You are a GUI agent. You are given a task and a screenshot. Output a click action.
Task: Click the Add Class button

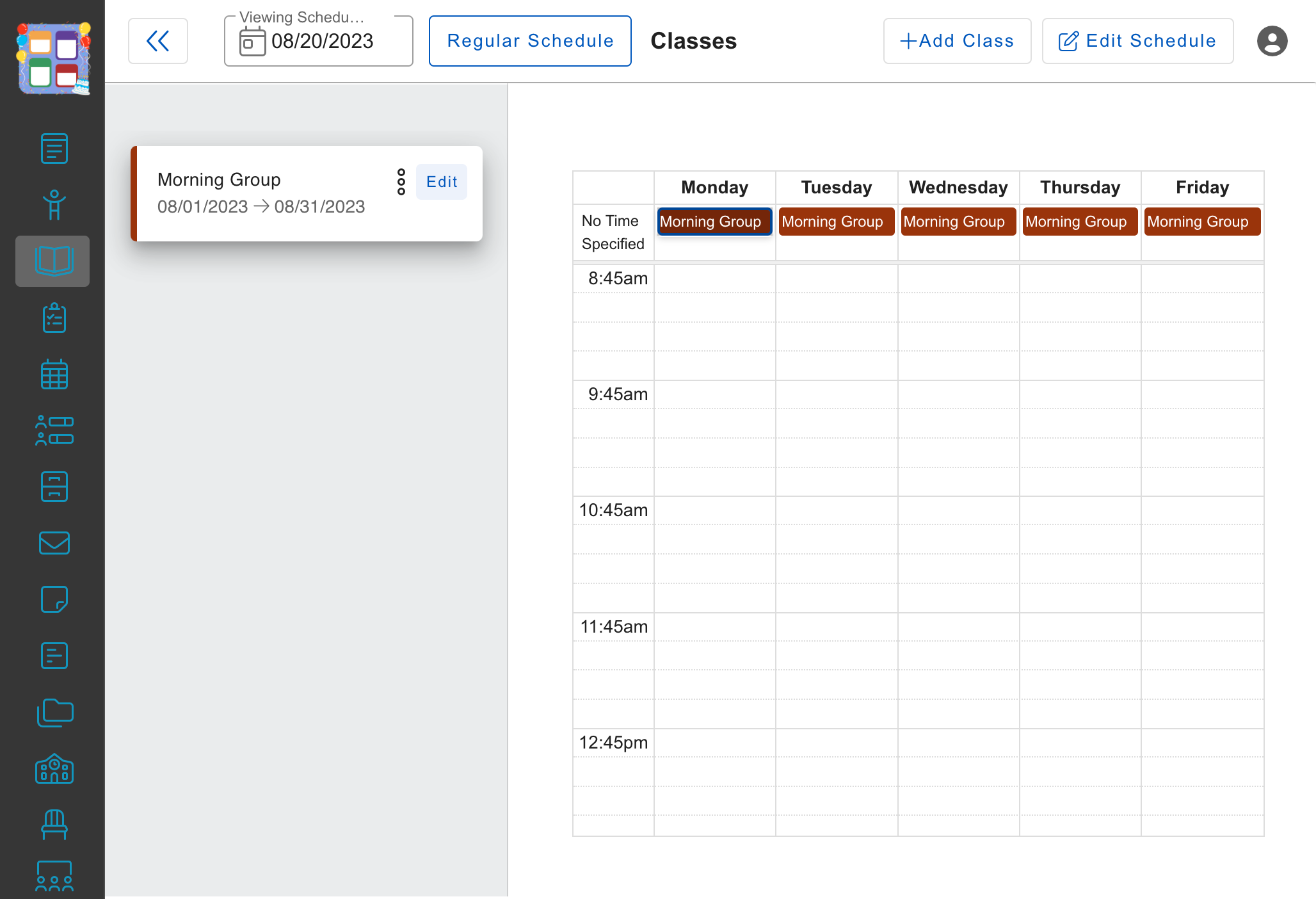(x=957, y=41)
